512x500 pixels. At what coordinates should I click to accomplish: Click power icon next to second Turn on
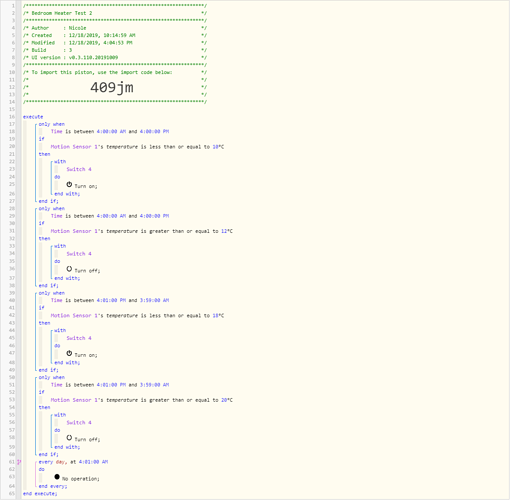pyautogui.click(x=69, y=353)
